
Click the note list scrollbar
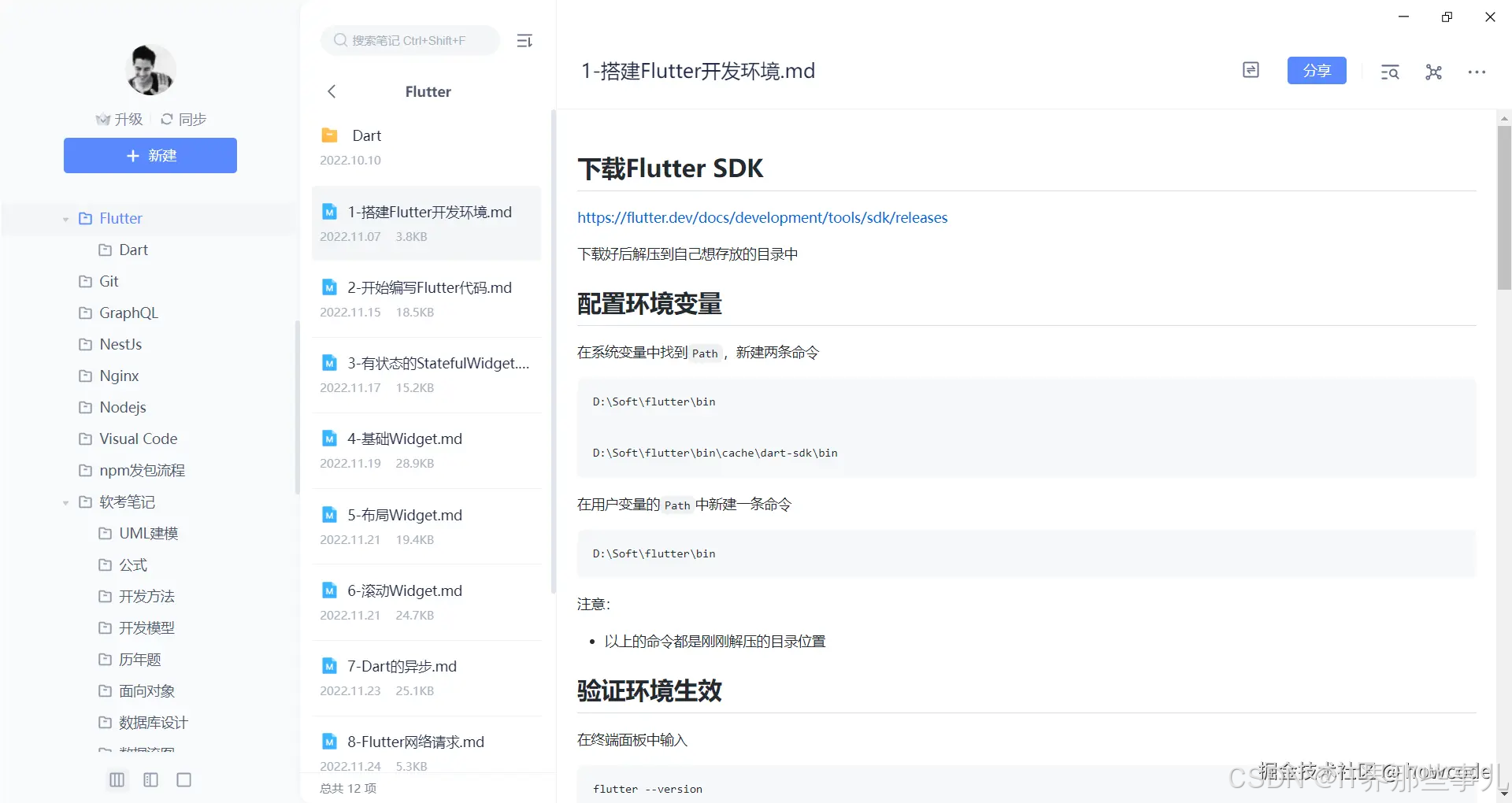(554, 352)
